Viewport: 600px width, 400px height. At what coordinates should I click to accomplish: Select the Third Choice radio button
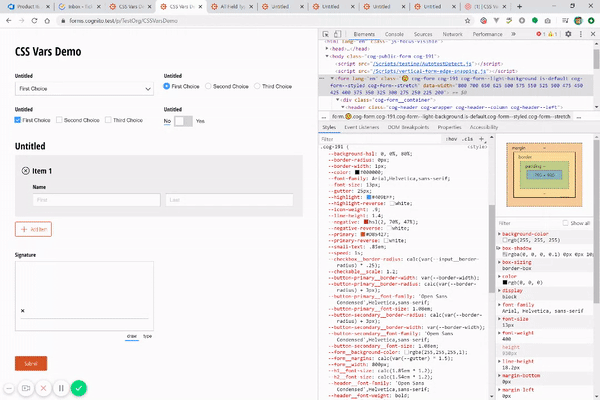tap(257, 86)
